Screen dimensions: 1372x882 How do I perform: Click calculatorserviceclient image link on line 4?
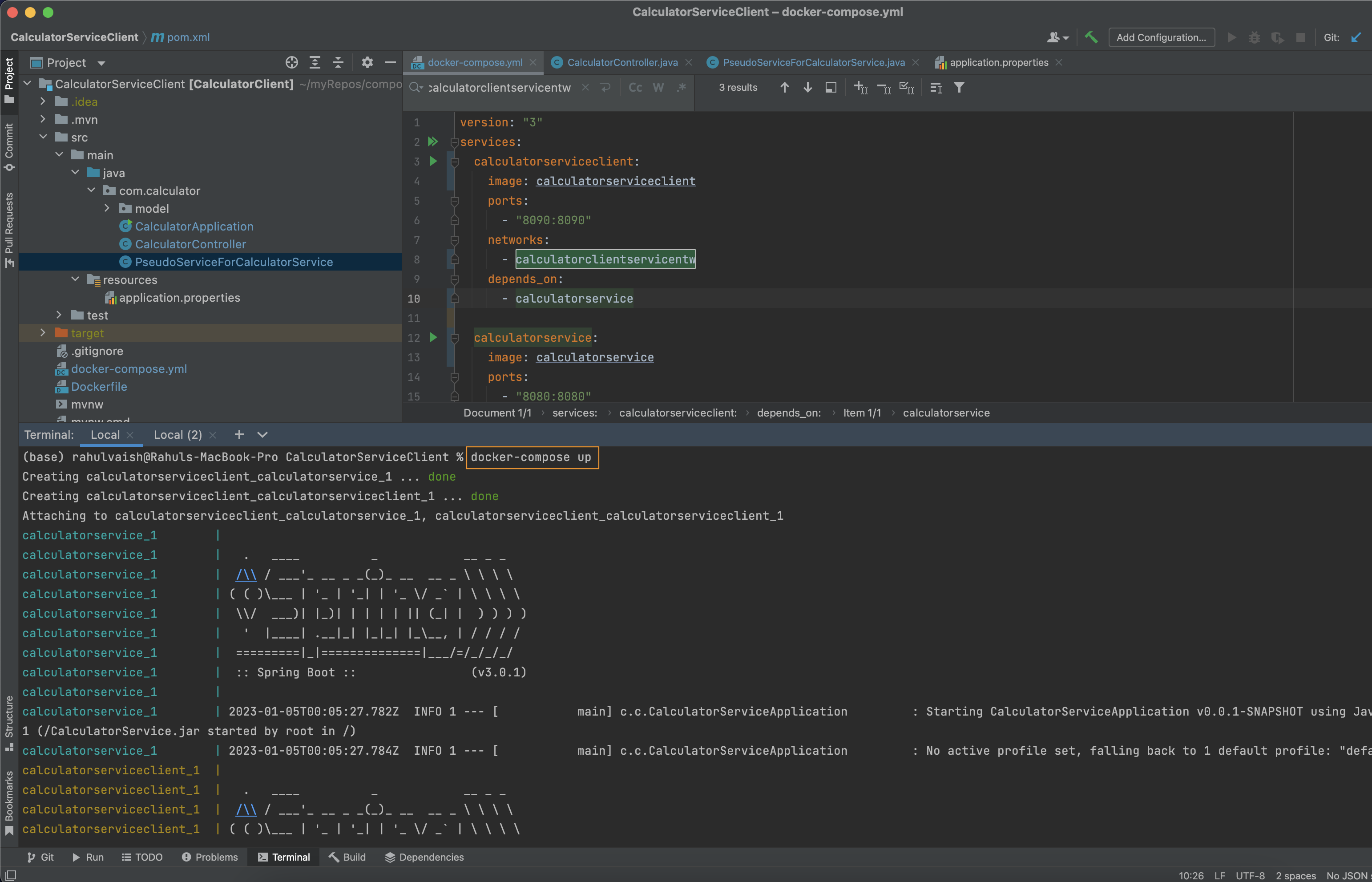[615, 181]
